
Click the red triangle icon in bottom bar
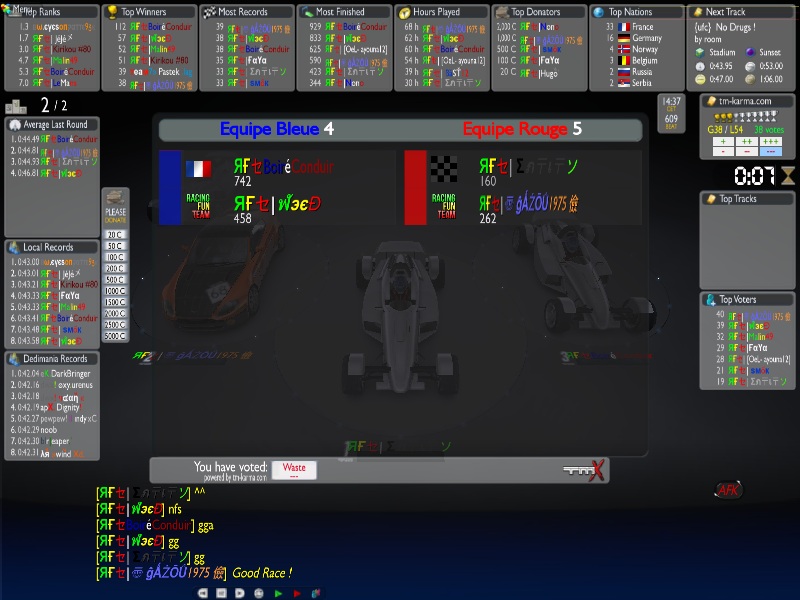click(297, 593)
